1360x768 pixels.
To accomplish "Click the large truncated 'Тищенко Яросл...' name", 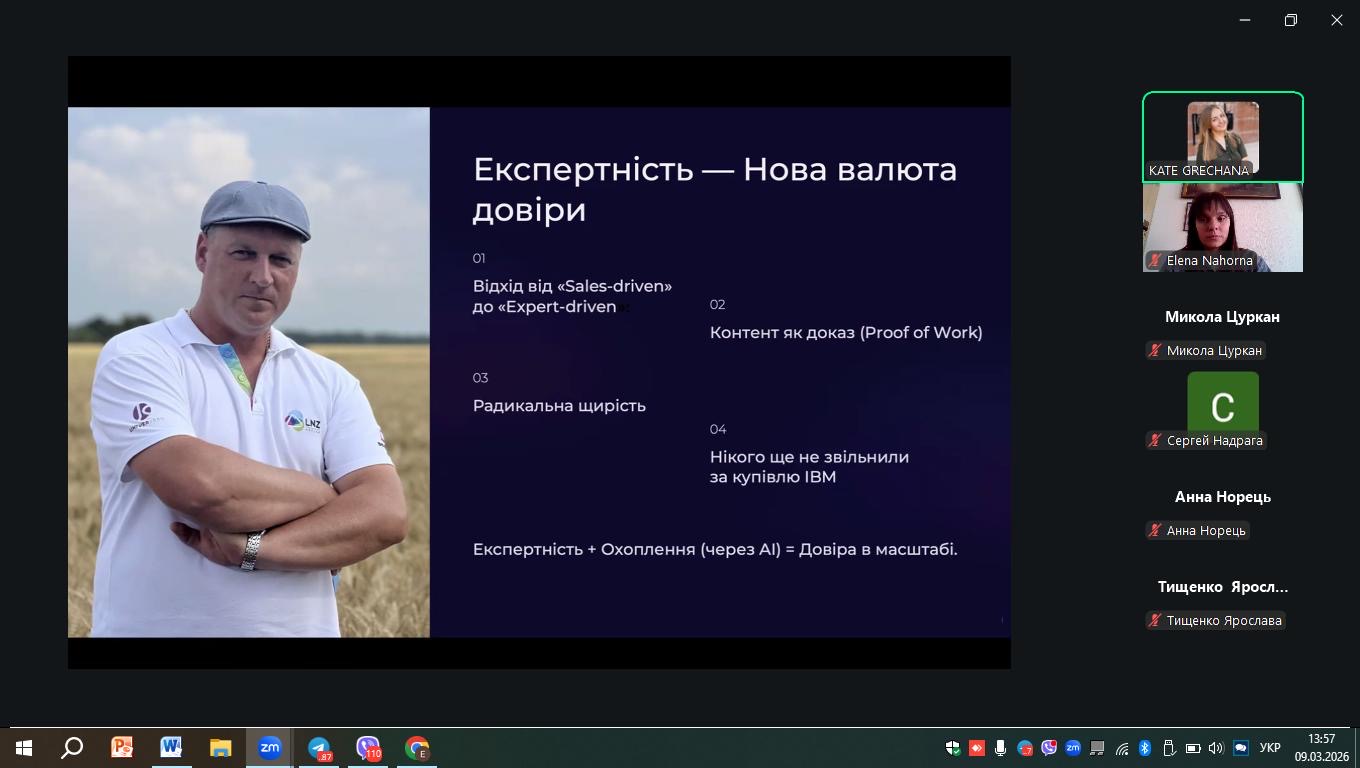I will pyautogui.click(x=1223, y=587).
